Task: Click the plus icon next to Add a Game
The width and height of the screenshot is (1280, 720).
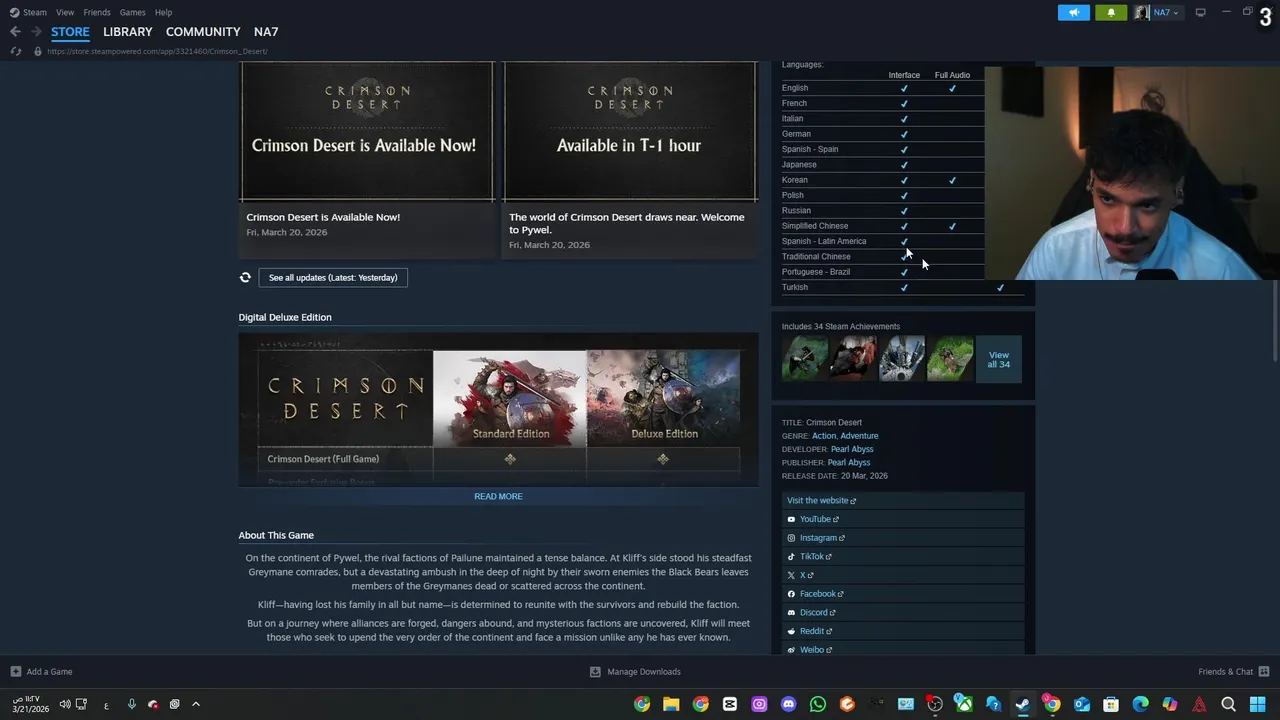Action: point(15,671)
